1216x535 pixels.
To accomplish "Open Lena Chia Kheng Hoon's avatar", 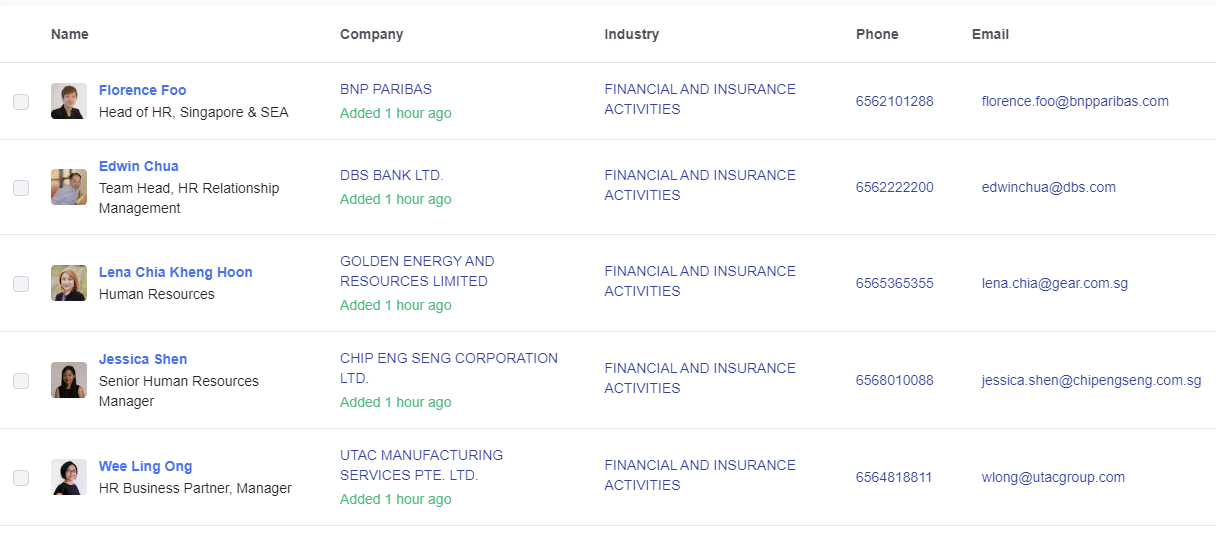I will (x=69, y=283).
